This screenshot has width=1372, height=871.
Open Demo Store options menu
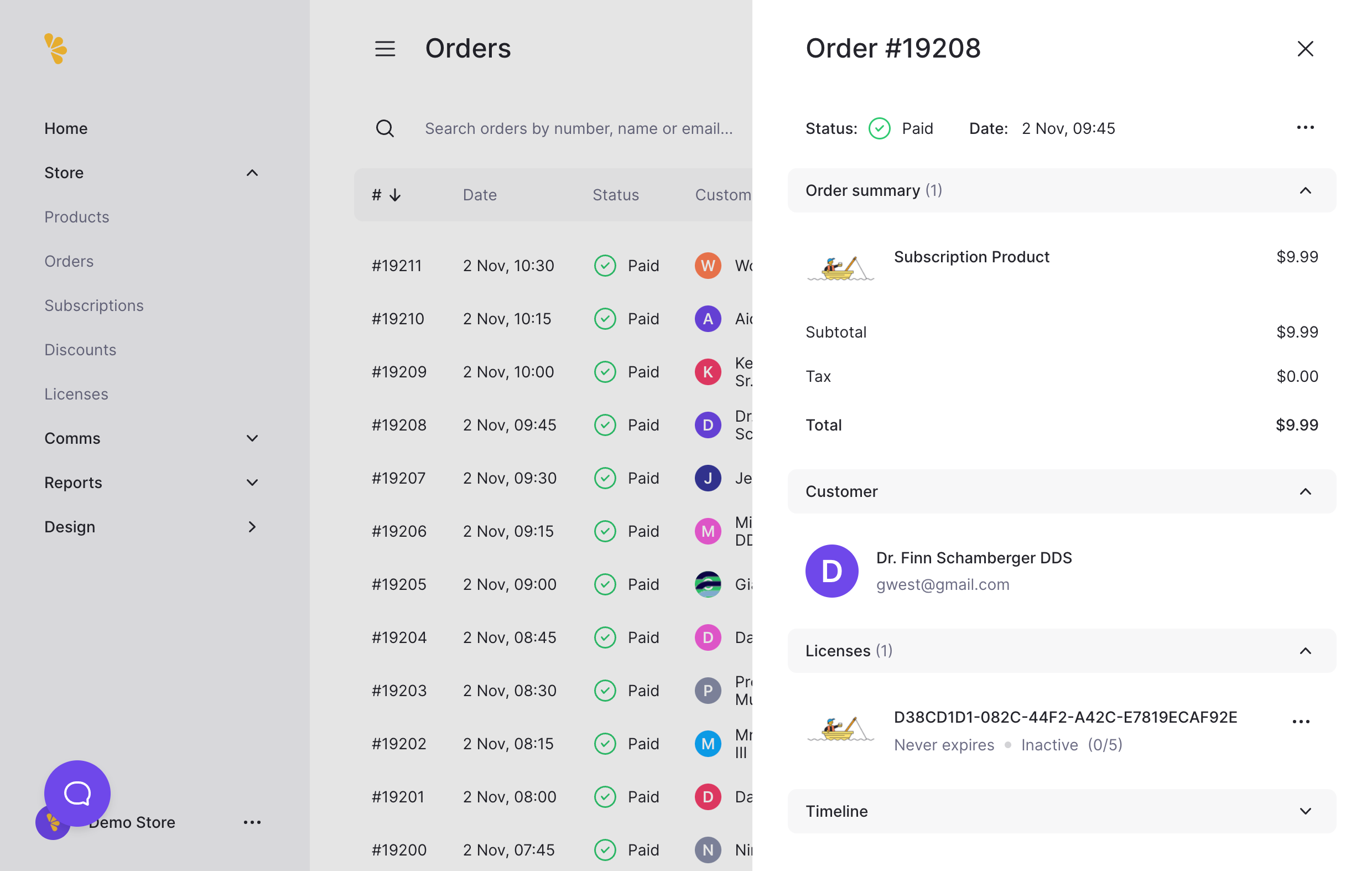tap(252, 822)
